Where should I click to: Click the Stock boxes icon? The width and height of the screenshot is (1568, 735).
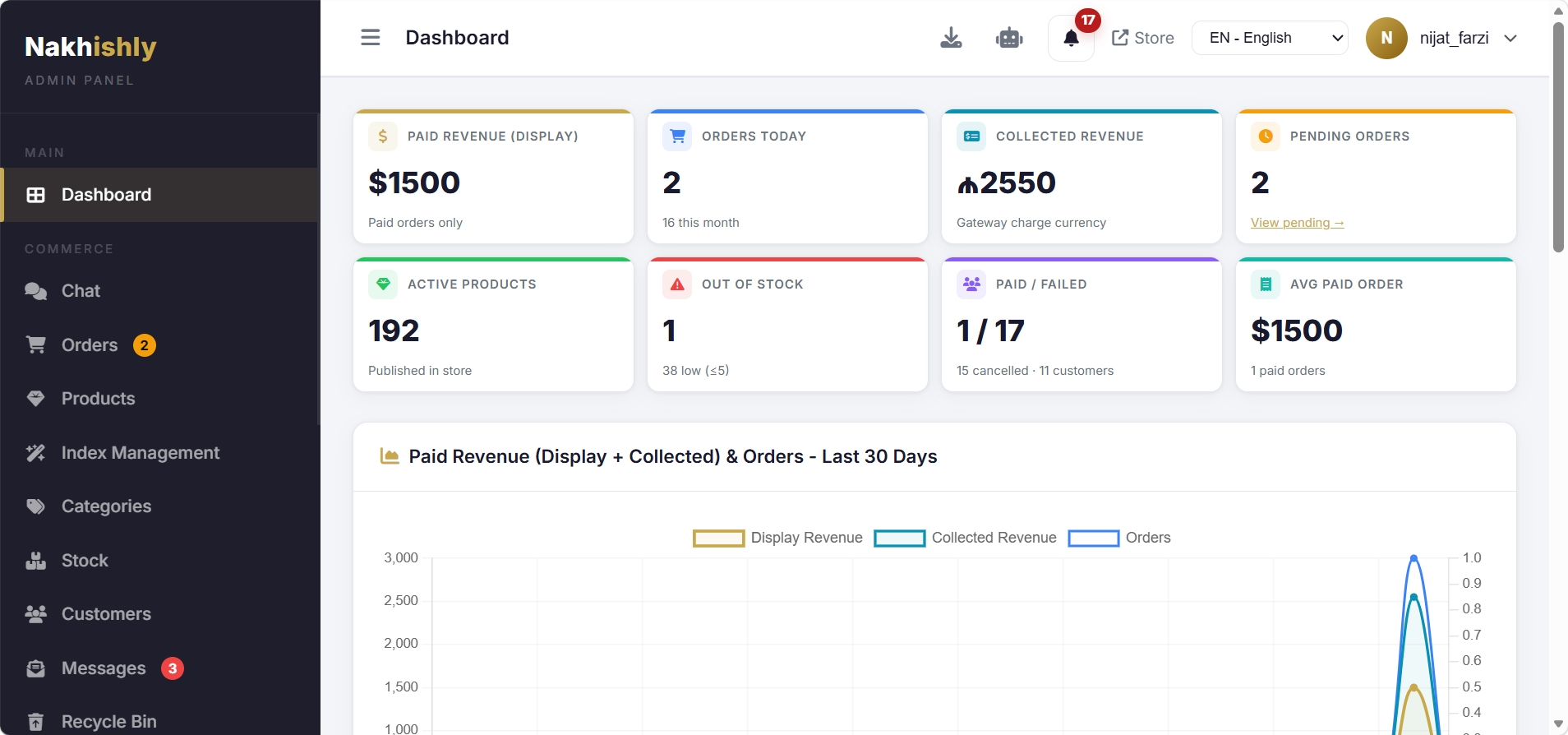35,561
